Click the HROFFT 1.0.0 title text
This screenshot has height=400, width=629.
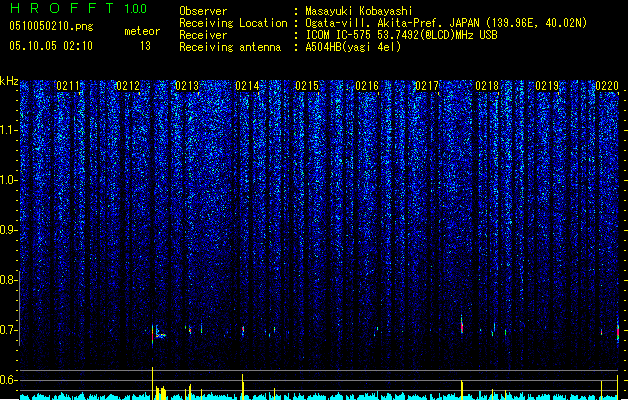click(79, 8)
